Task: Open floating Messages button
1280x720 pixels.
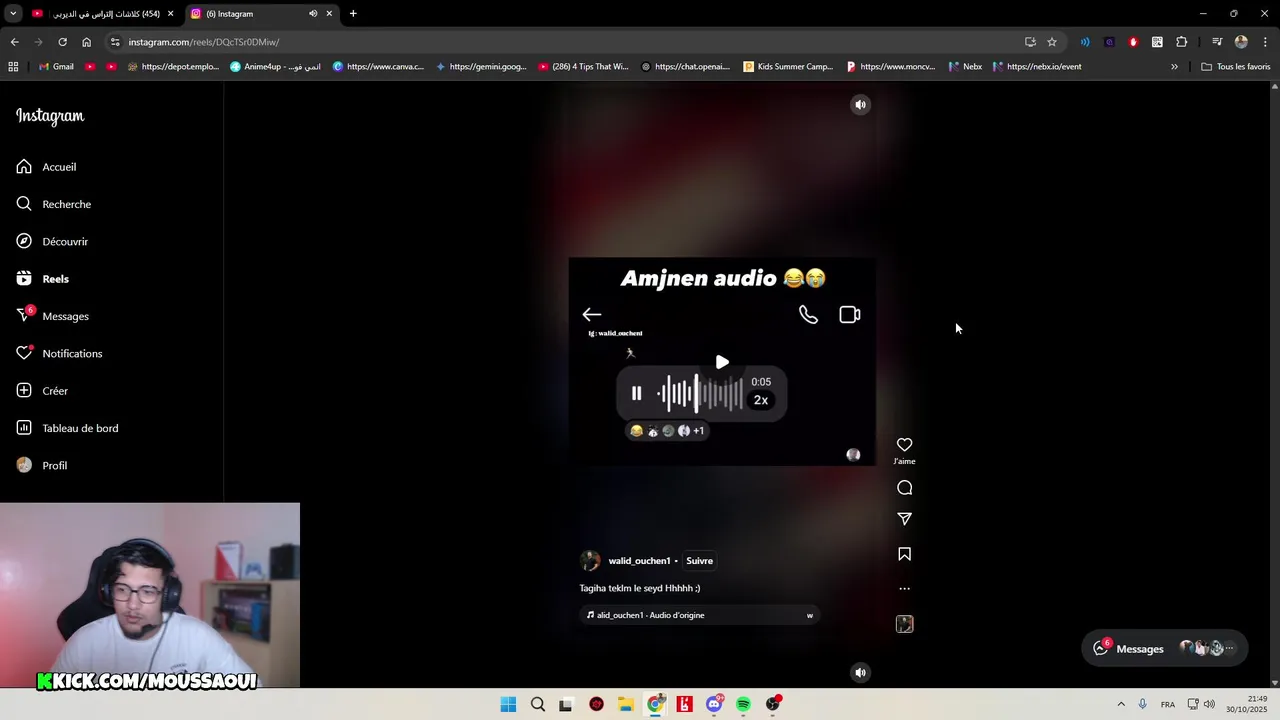Action: pos(1165,648)
